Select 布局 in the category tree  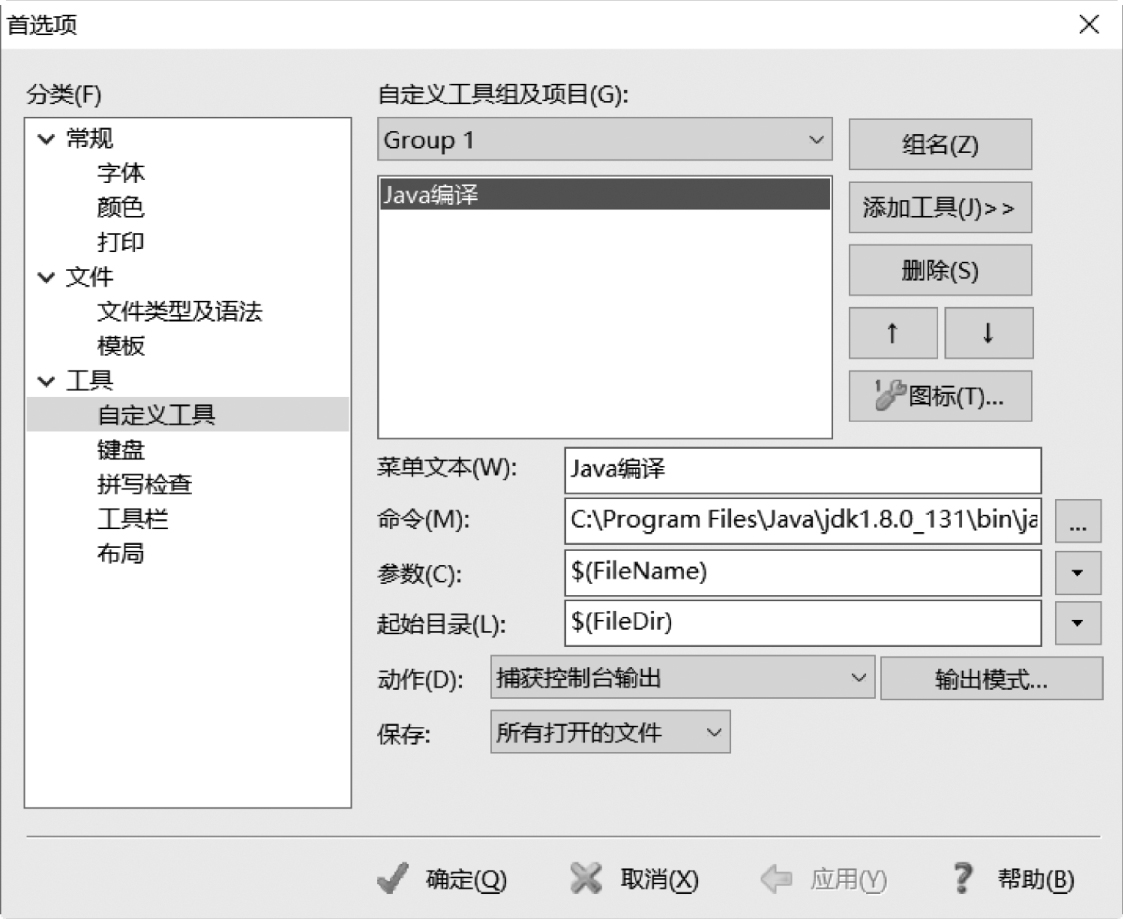click(x=121, y=553)
